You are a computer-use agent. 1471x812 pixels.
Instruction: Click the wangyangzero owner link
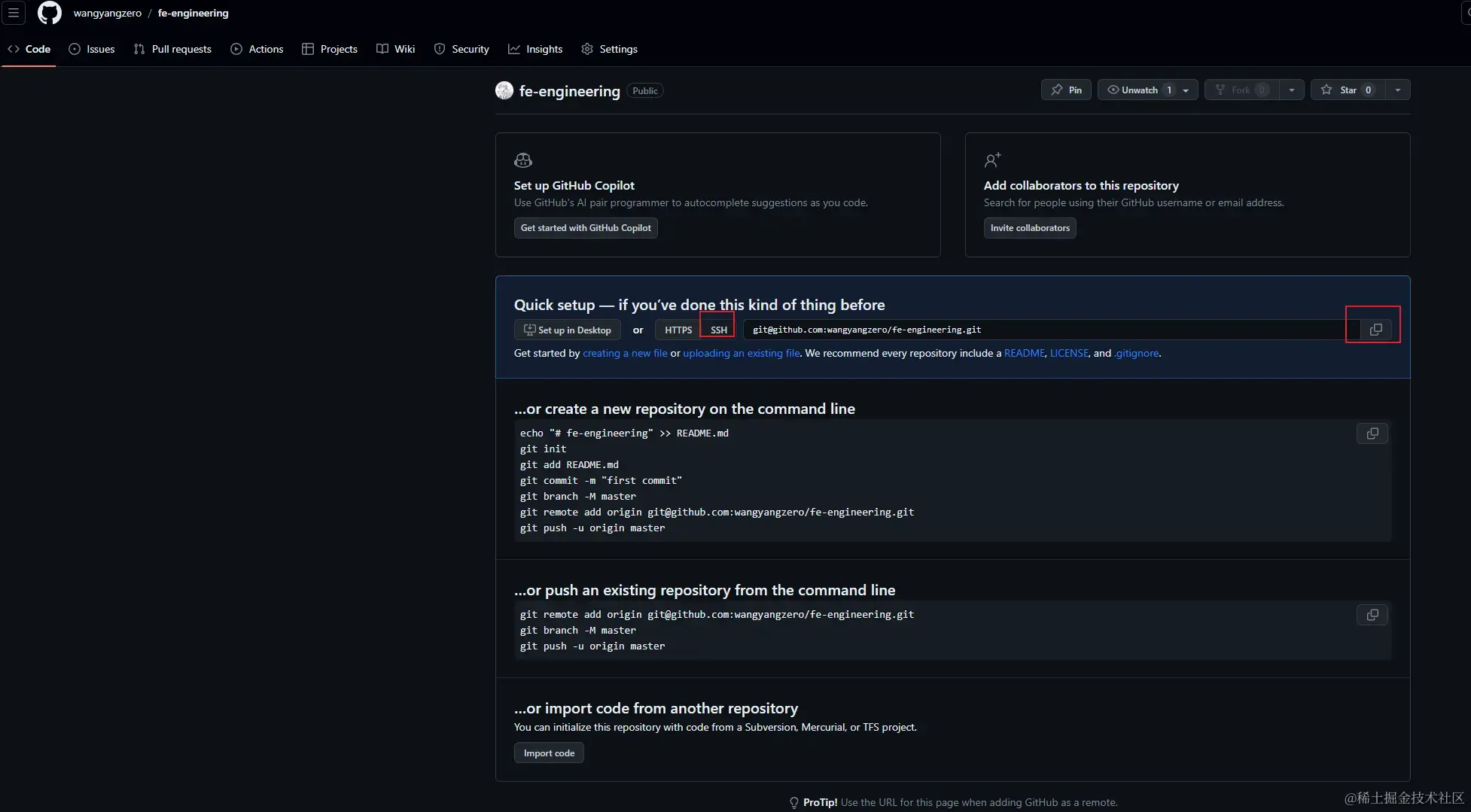[x=107, y=13]
